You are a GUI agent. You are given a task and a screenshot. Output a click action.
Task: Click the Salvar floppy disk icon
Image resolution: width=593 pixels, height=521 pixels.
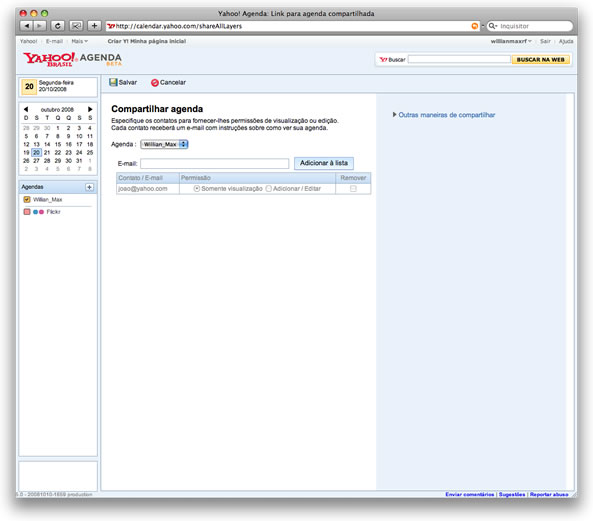click(x=113, y=82)
